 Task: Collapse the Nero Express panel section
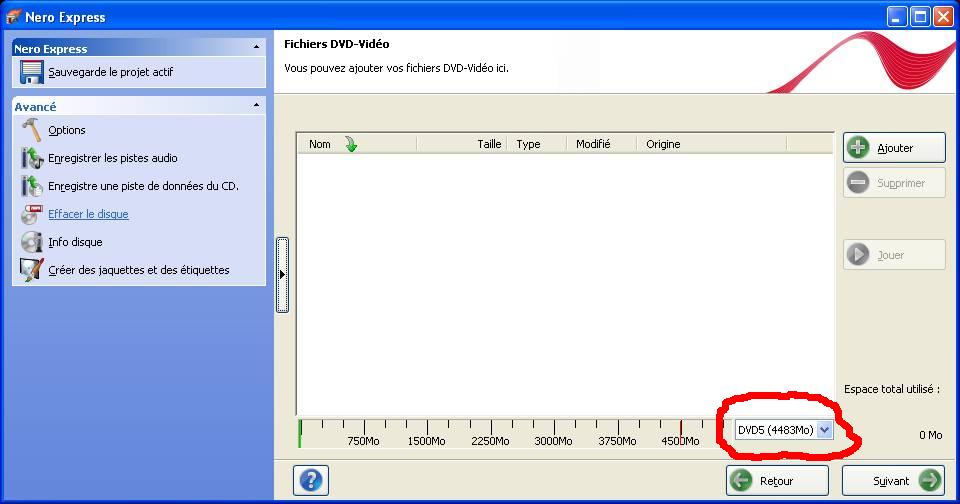(x=256, y=47)
